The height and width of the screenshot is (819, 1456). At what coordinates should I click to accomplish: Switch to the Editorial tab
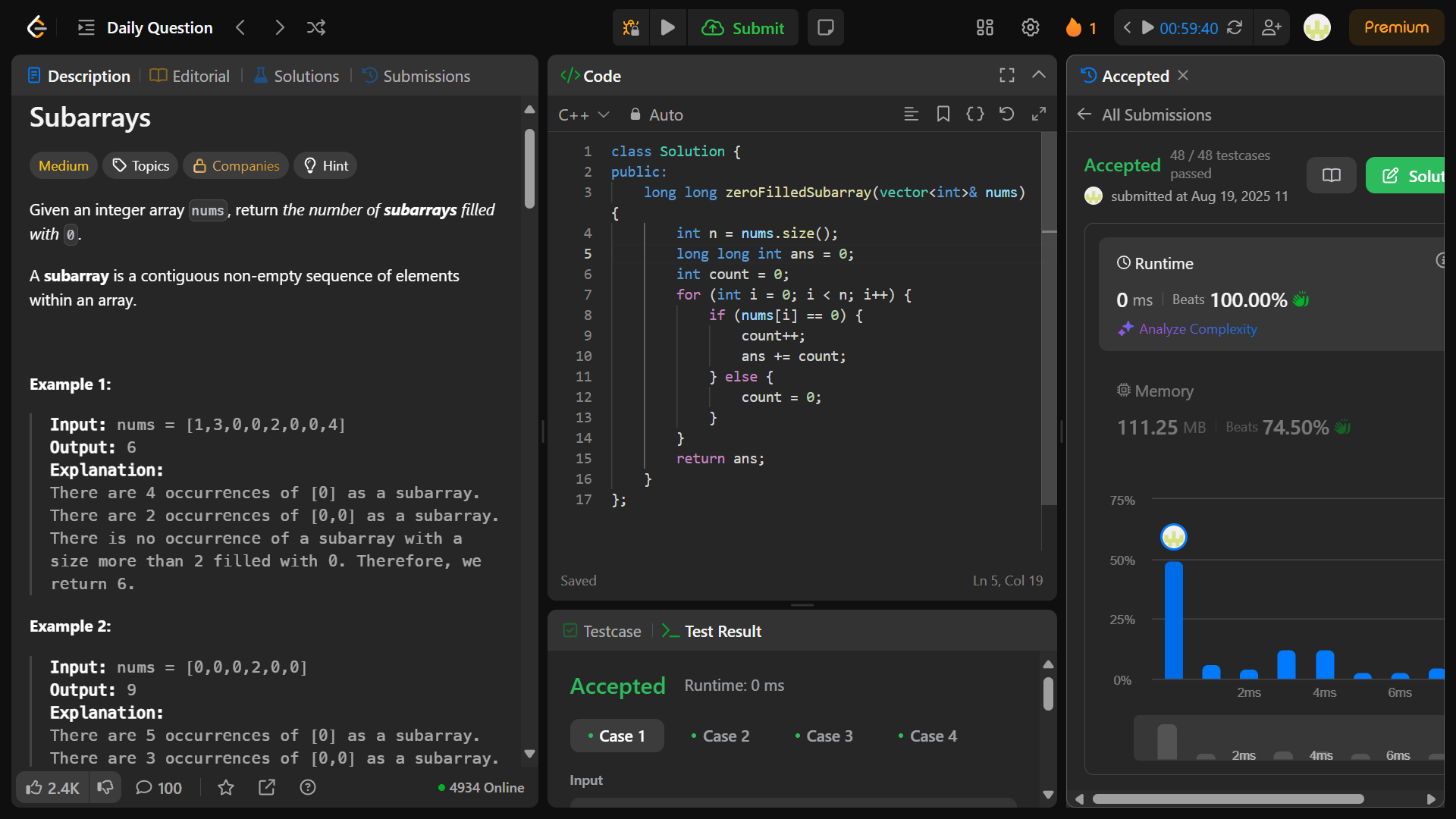click(190, 76)
